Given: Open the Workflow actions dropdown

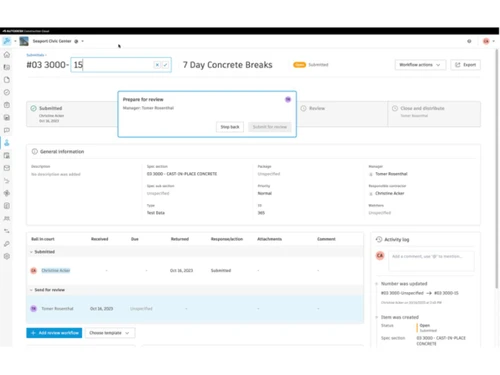Looking at the screenshot, I should [x=420, y=65].
